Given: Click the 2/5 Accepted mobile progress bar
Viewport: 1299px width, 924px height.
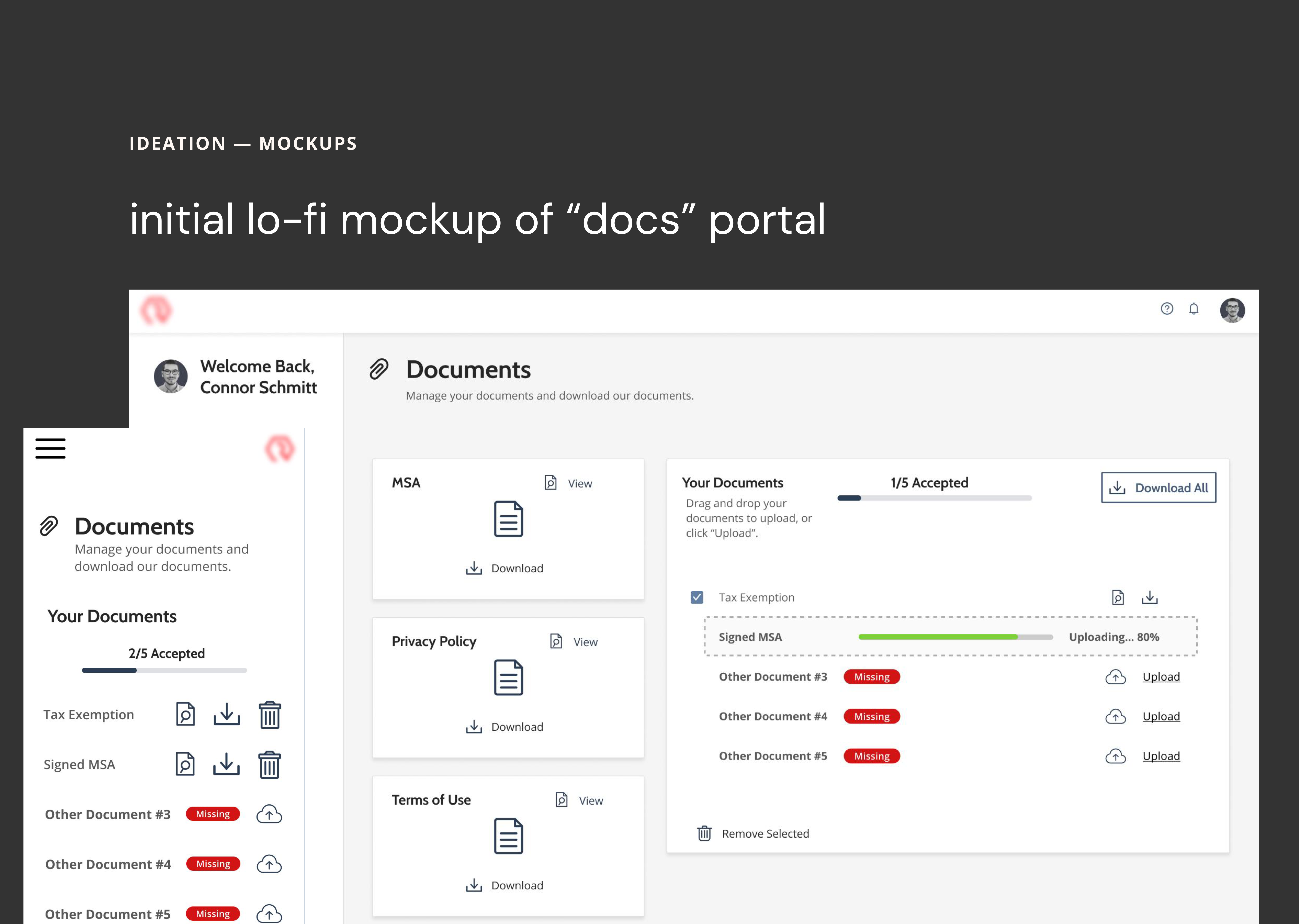Looking at the screenshot, I should coord(164,670).
